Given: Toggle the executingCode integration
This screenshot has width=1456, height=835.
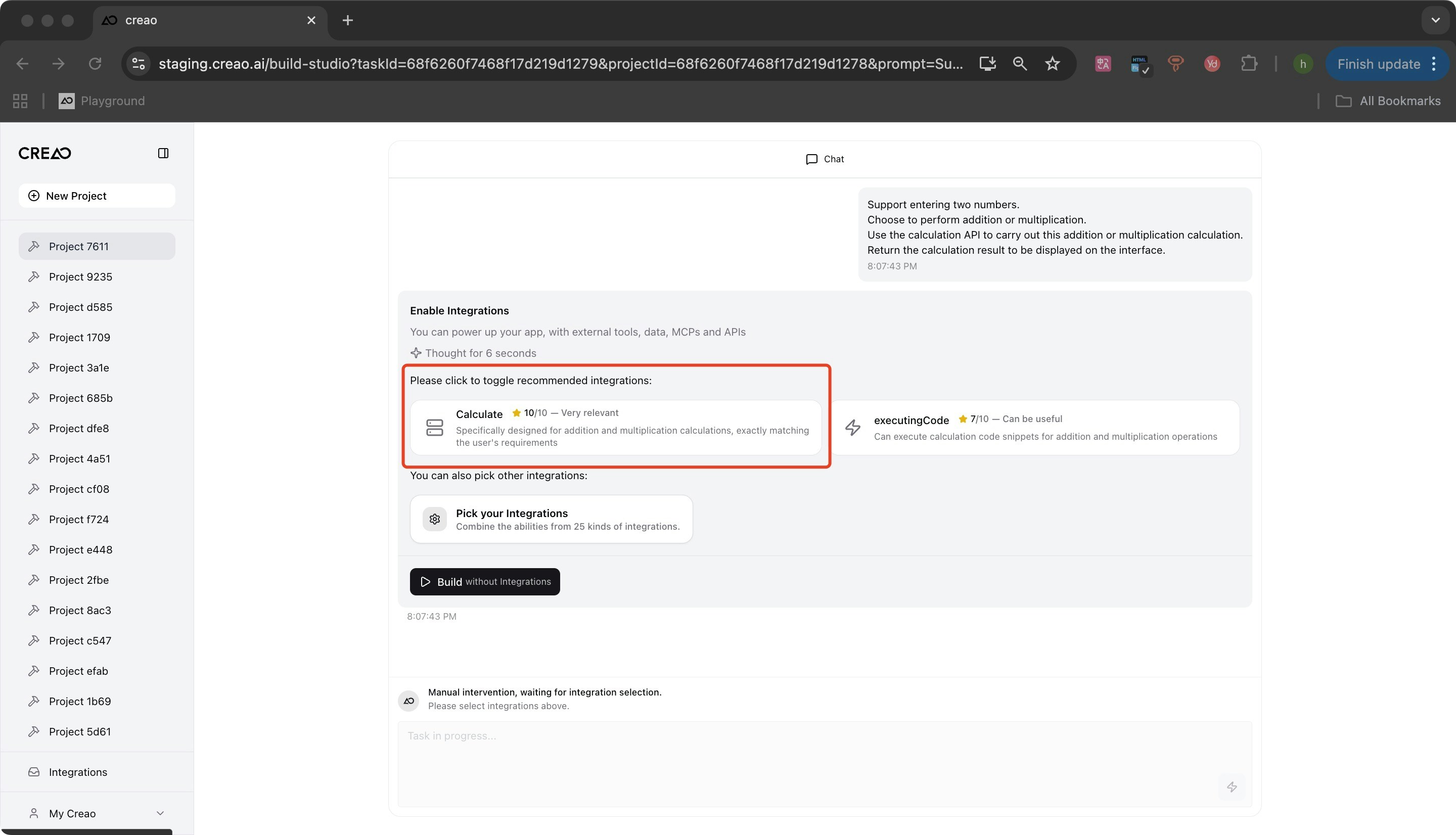Looking at the screenshot, I should (x=1038, y=428).
